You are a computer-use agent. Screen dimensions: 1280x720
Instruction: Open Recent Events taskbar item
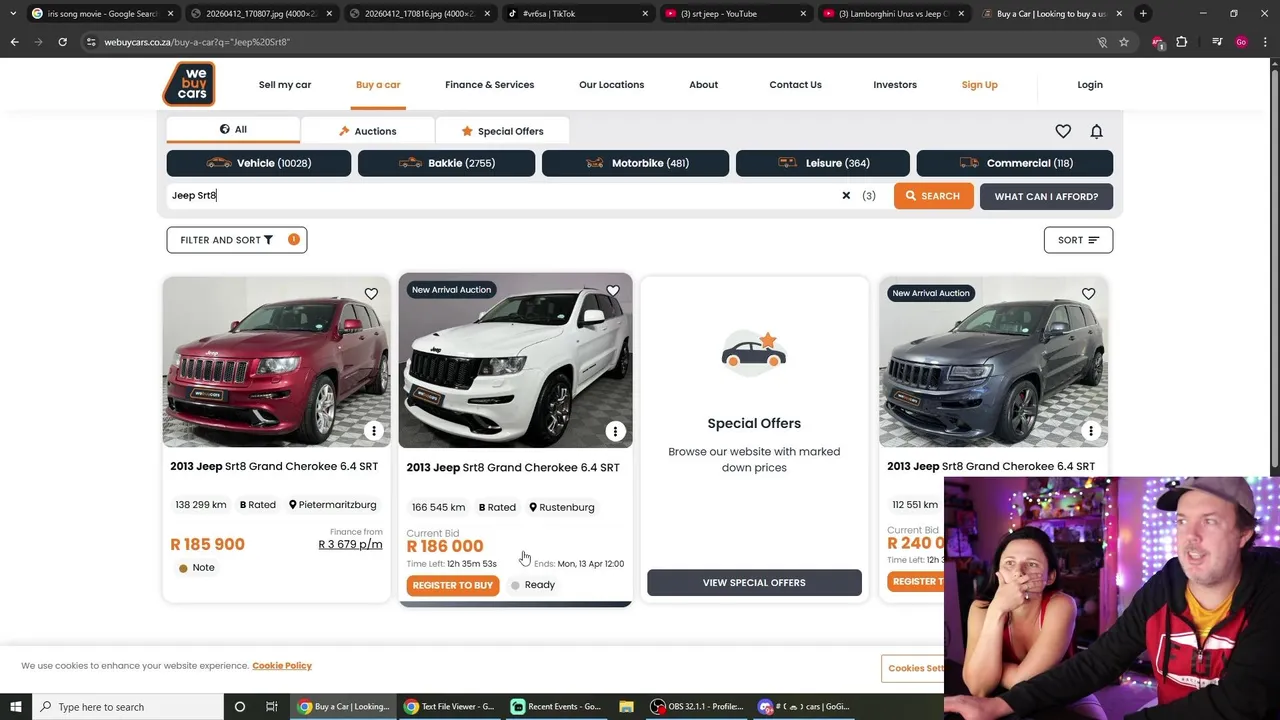pos(556,707)
